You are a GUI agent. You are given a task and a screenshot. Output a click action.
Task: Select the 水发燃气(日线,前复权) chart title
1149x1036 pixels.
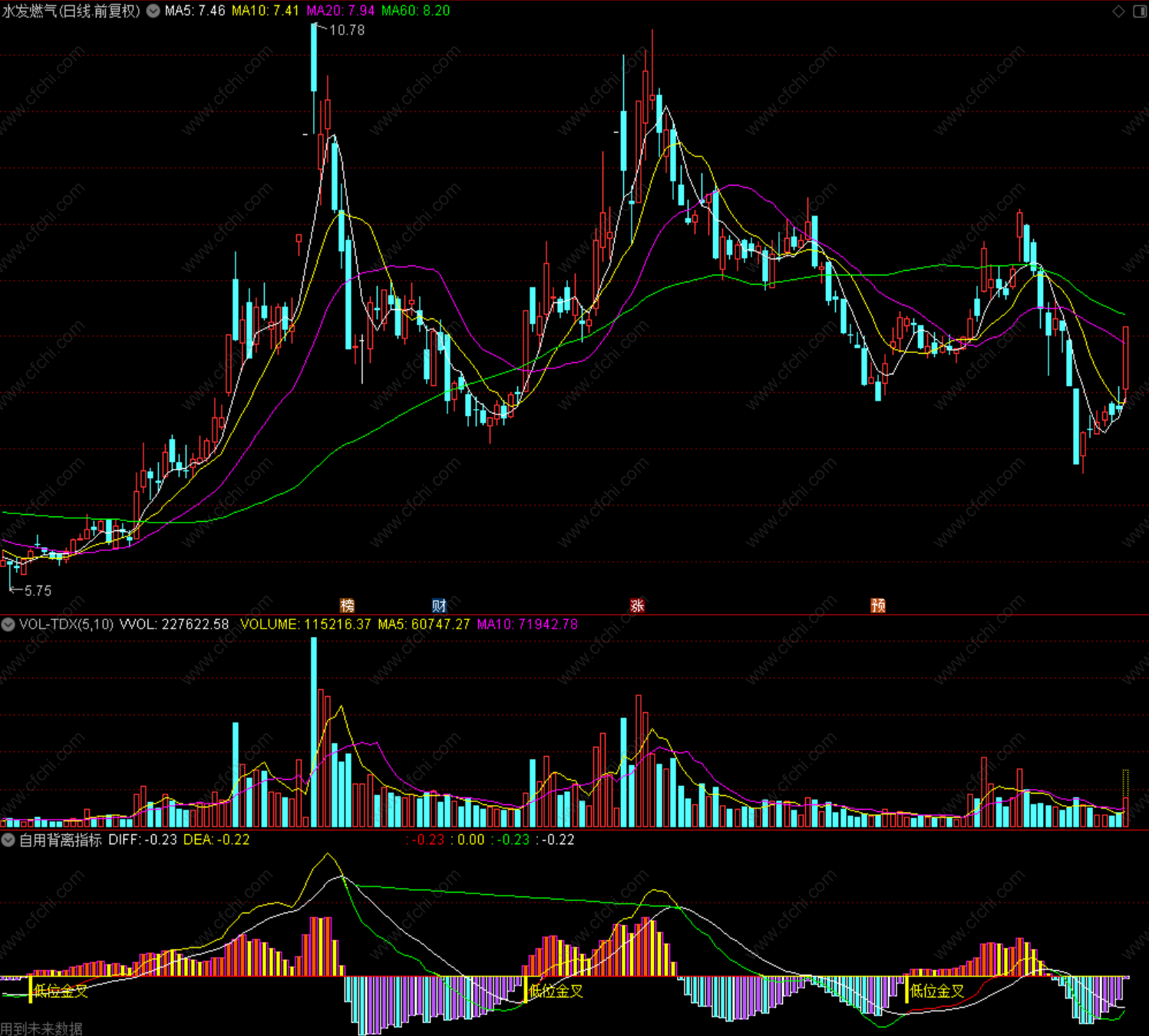71,11
